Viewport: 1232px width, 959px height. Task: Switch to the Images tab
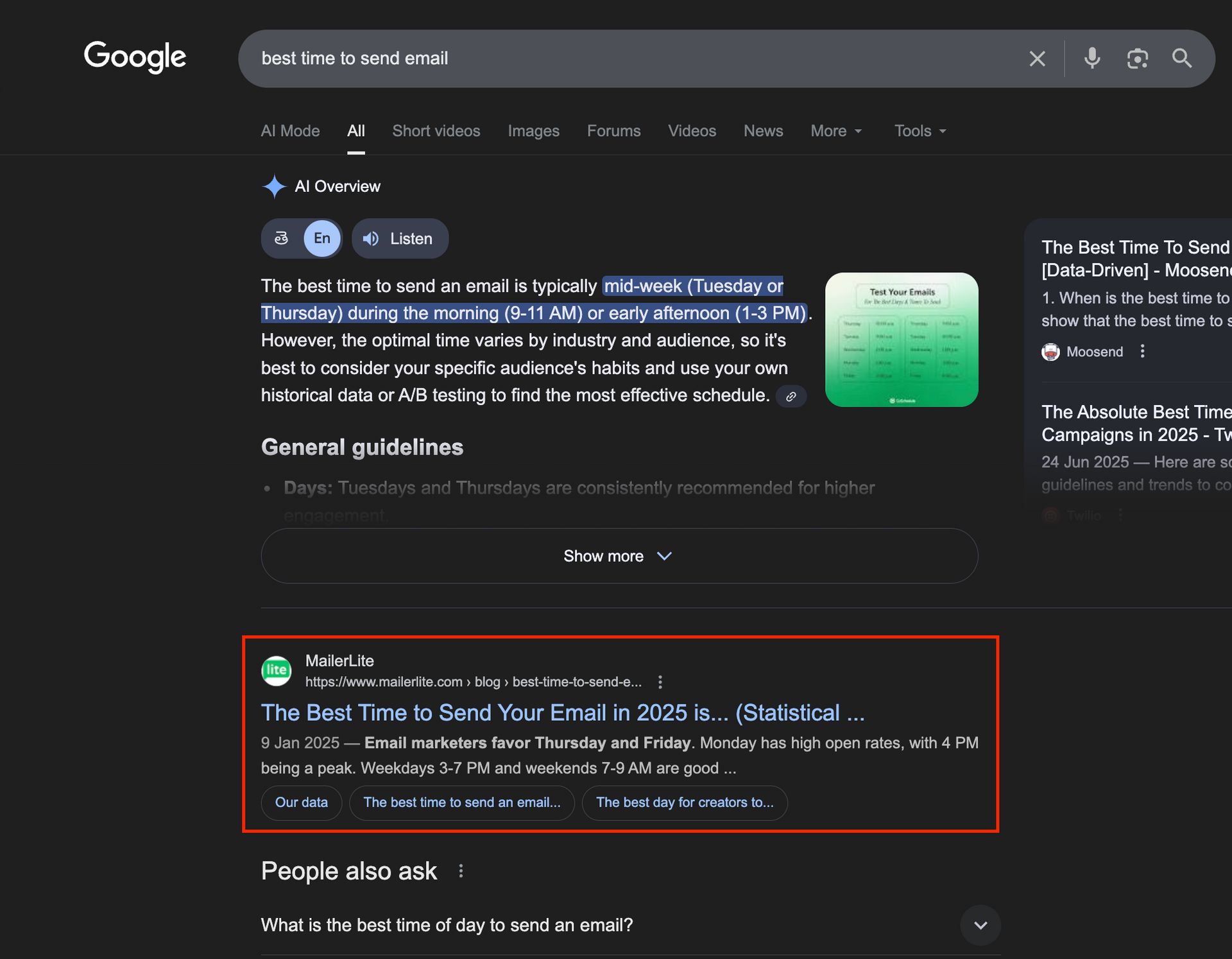533,131
